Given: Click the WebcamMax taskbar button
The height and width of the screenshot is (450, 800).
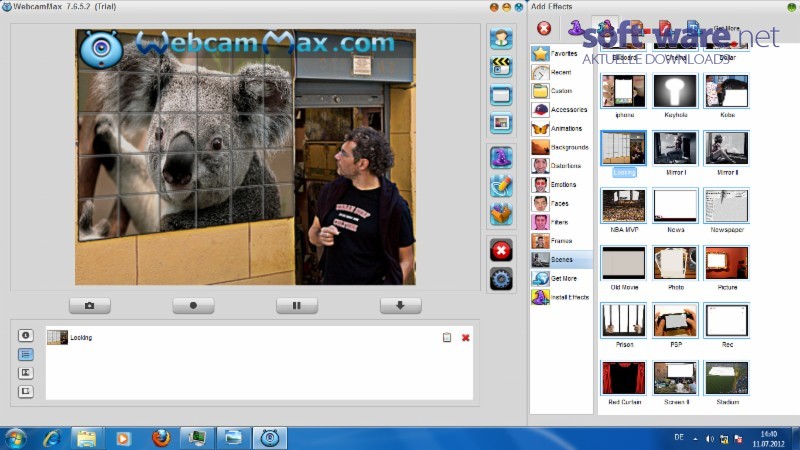Looking at the screenshot, I should click(270, 438).
